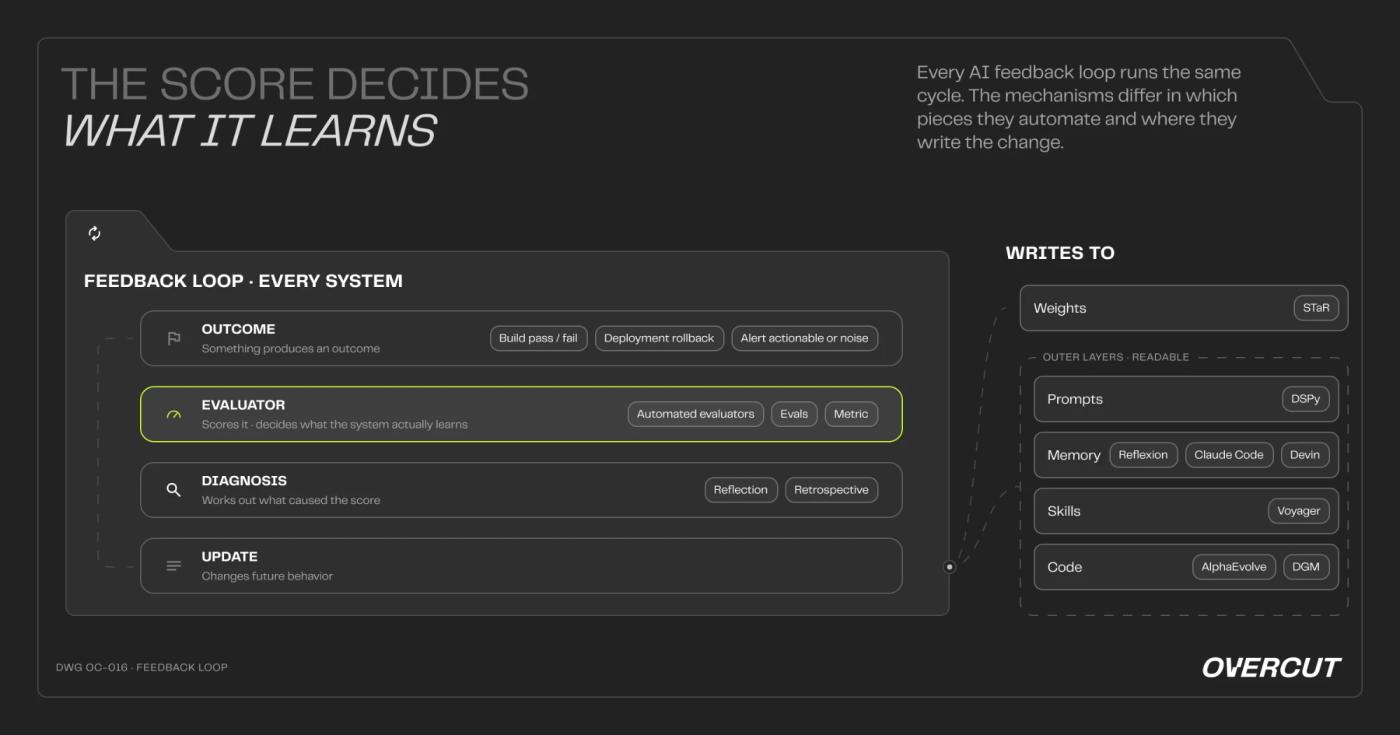Click the connector dot beside UPDATE row

click(x=950, y=567)
